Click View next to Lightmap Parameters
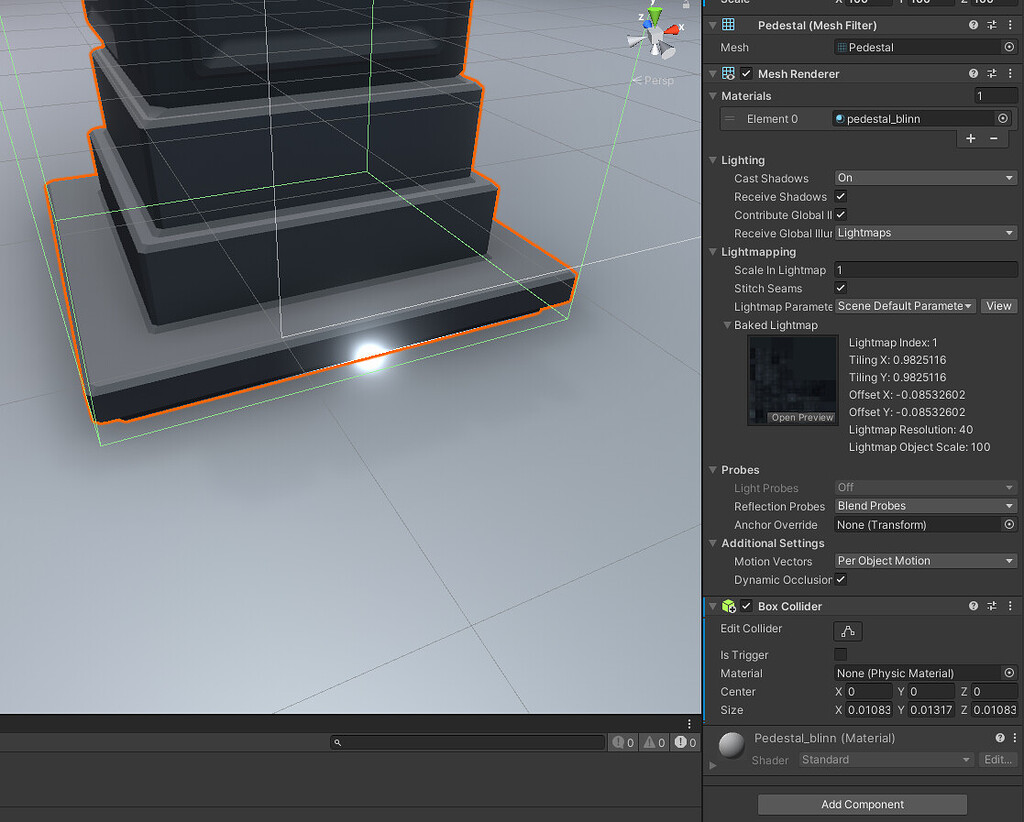Image resolution: width=1024 pixels, height=822 pixels. pyautogui.click(x=998, y=306)
